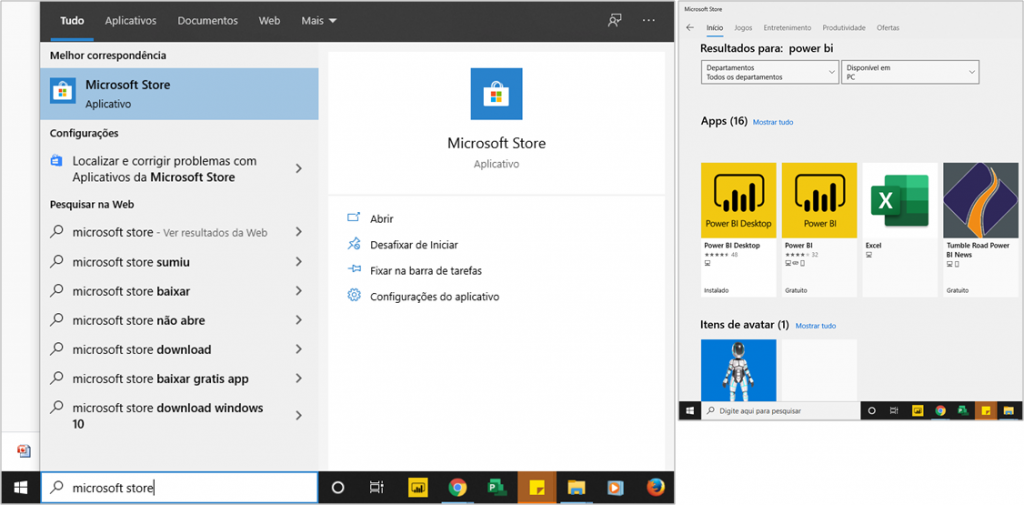Viewport: 1024px width, 505px height.
Task: Open the search panel ellipsis options
Action: [x=649, y=20]
